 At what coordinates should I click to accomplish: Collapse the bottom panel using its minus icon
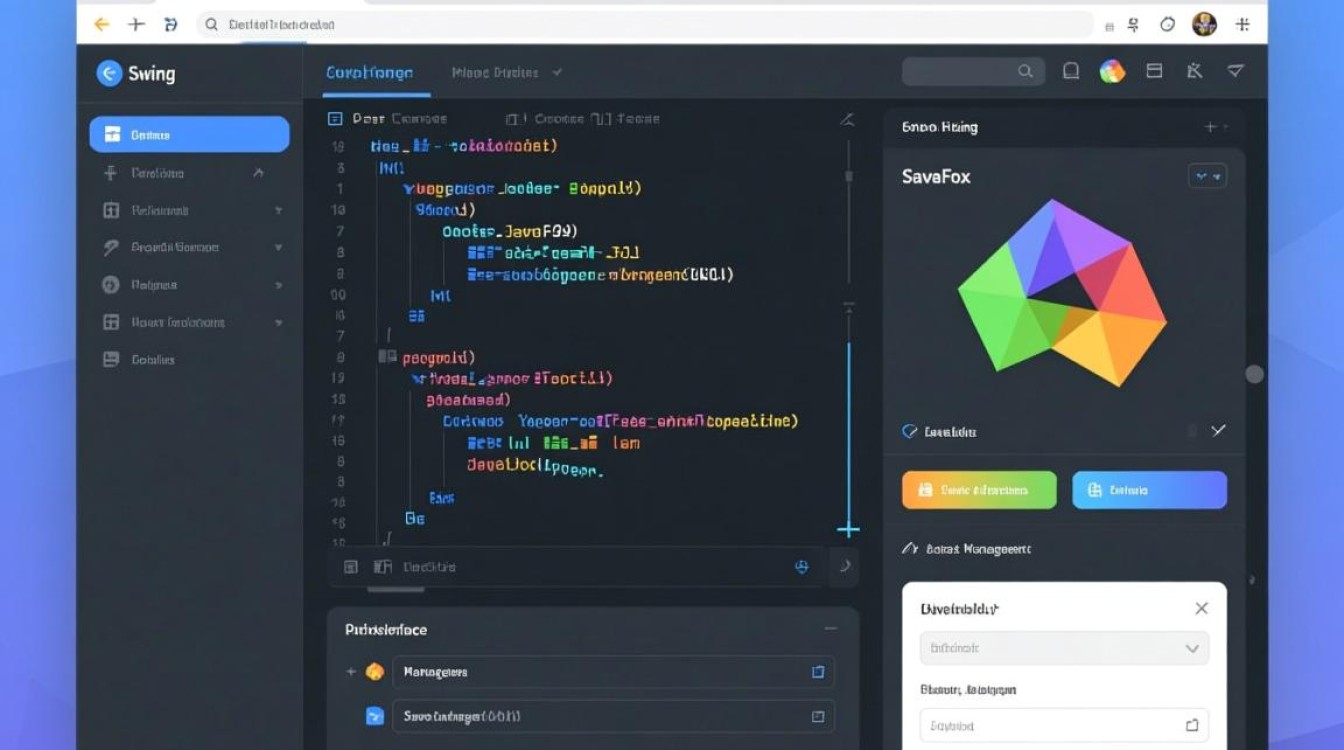coord(830,629)
